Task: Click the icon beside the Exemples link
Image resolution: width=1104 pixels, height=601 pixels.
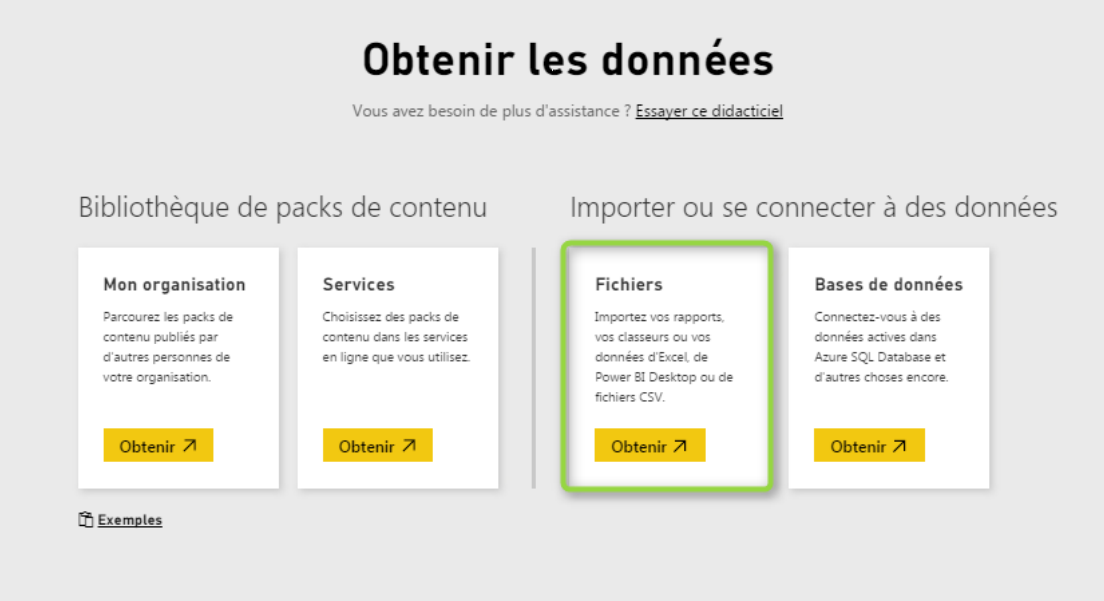Action: [x=86, y=520]
